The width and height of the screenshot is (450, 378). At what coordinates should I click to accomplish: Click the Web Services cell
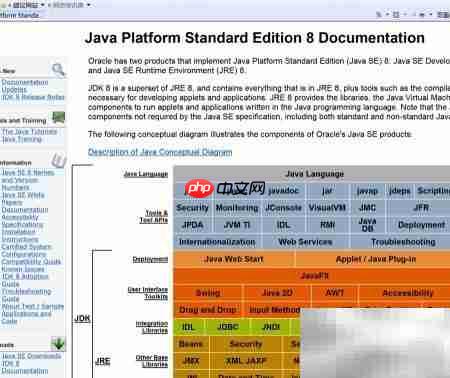[305, 242]
